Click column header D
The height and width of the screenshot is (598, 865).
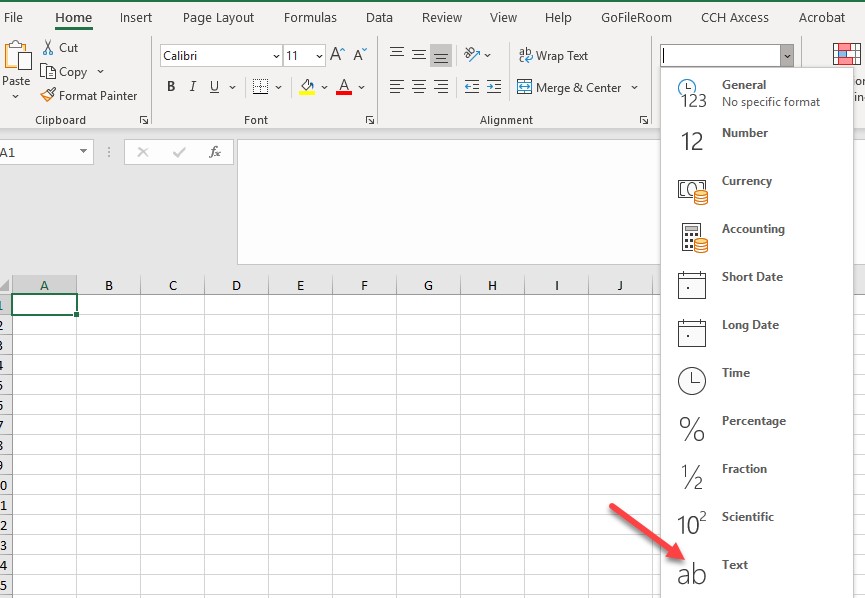click(x=236, y=285)
